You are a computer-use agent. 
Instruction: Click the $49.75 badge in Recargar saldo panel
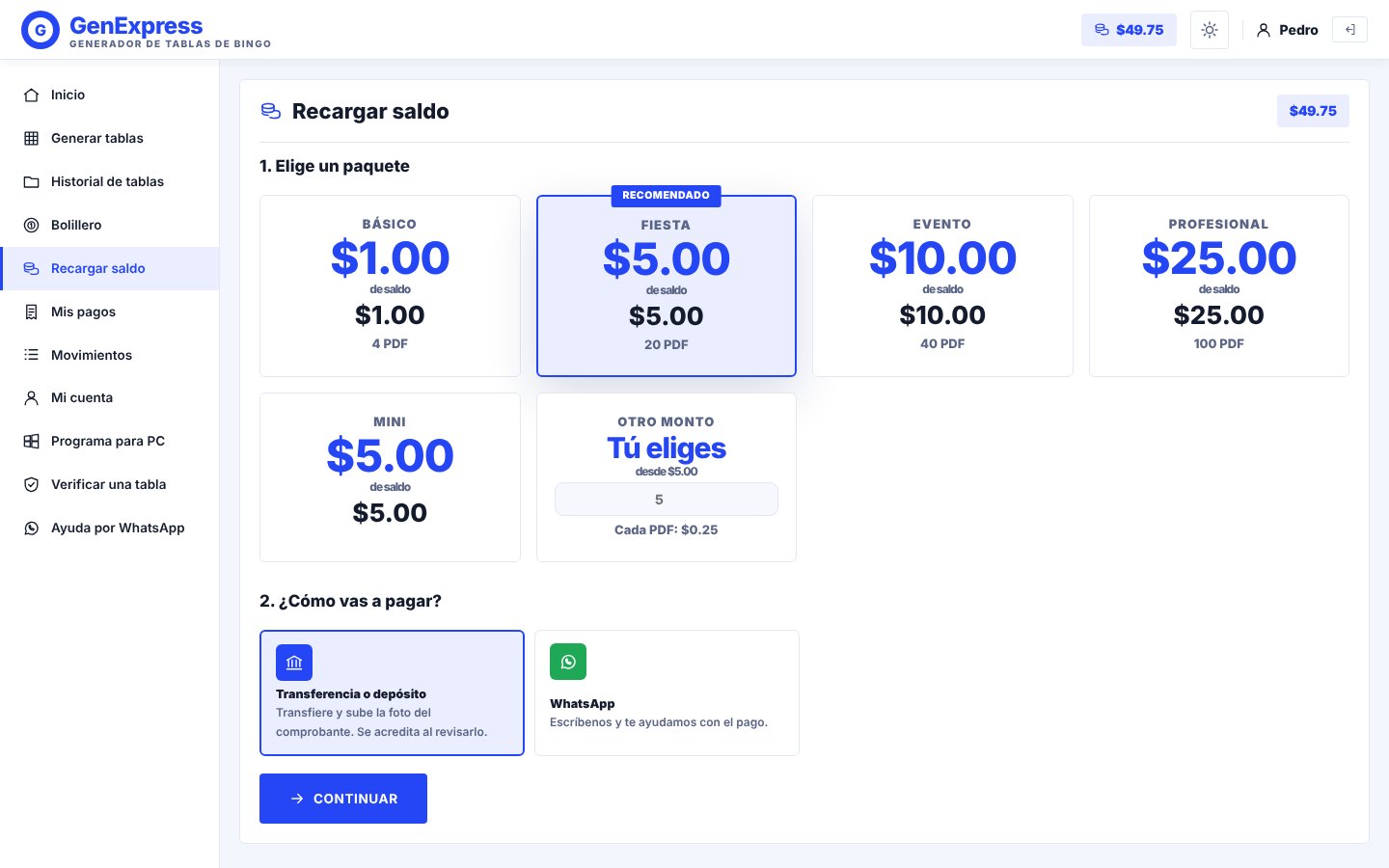[x=1313, y=111]
